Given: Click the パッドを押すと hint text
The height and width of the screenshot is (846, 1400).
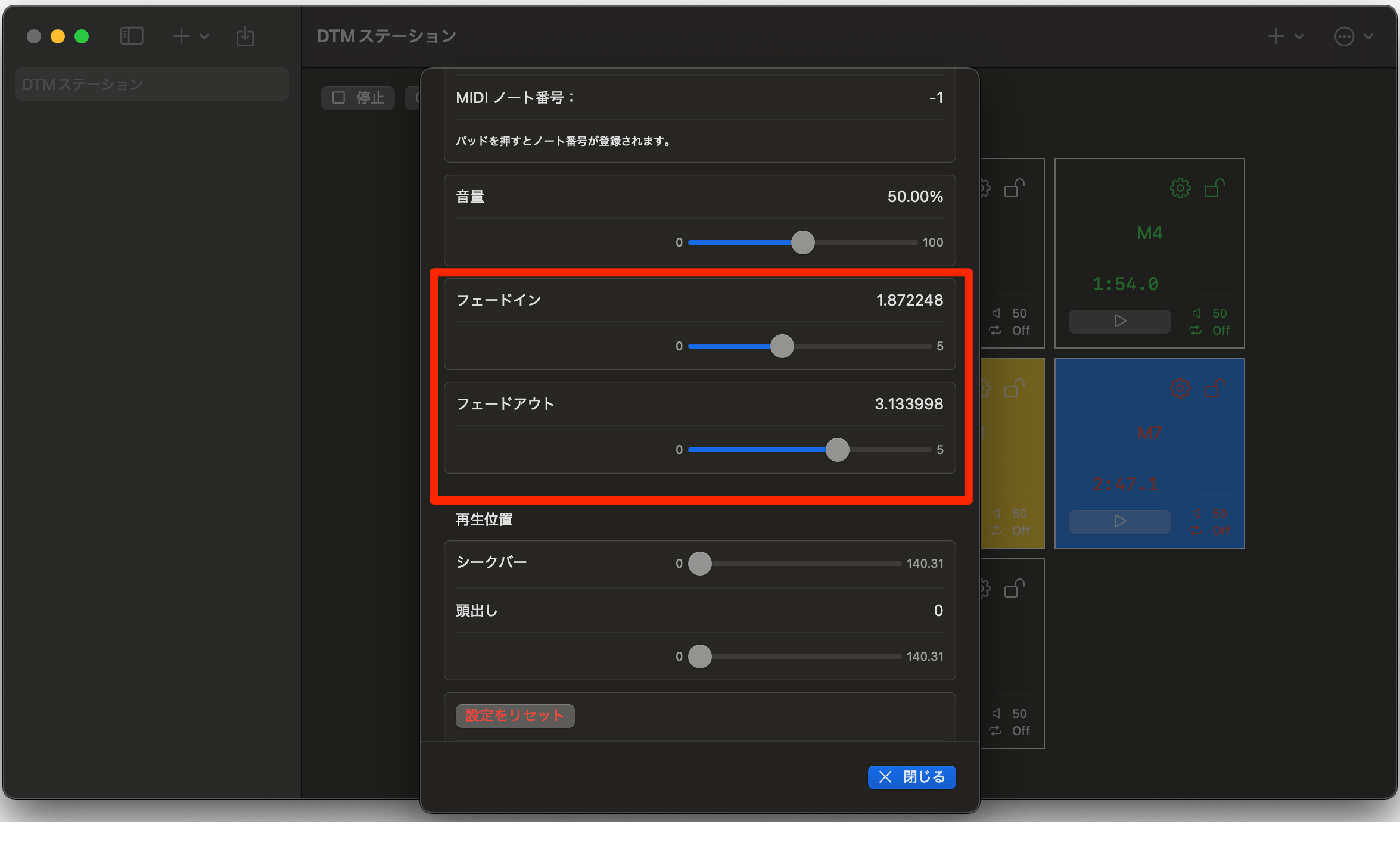Looking at the screenshot, I should pos(564,141).
